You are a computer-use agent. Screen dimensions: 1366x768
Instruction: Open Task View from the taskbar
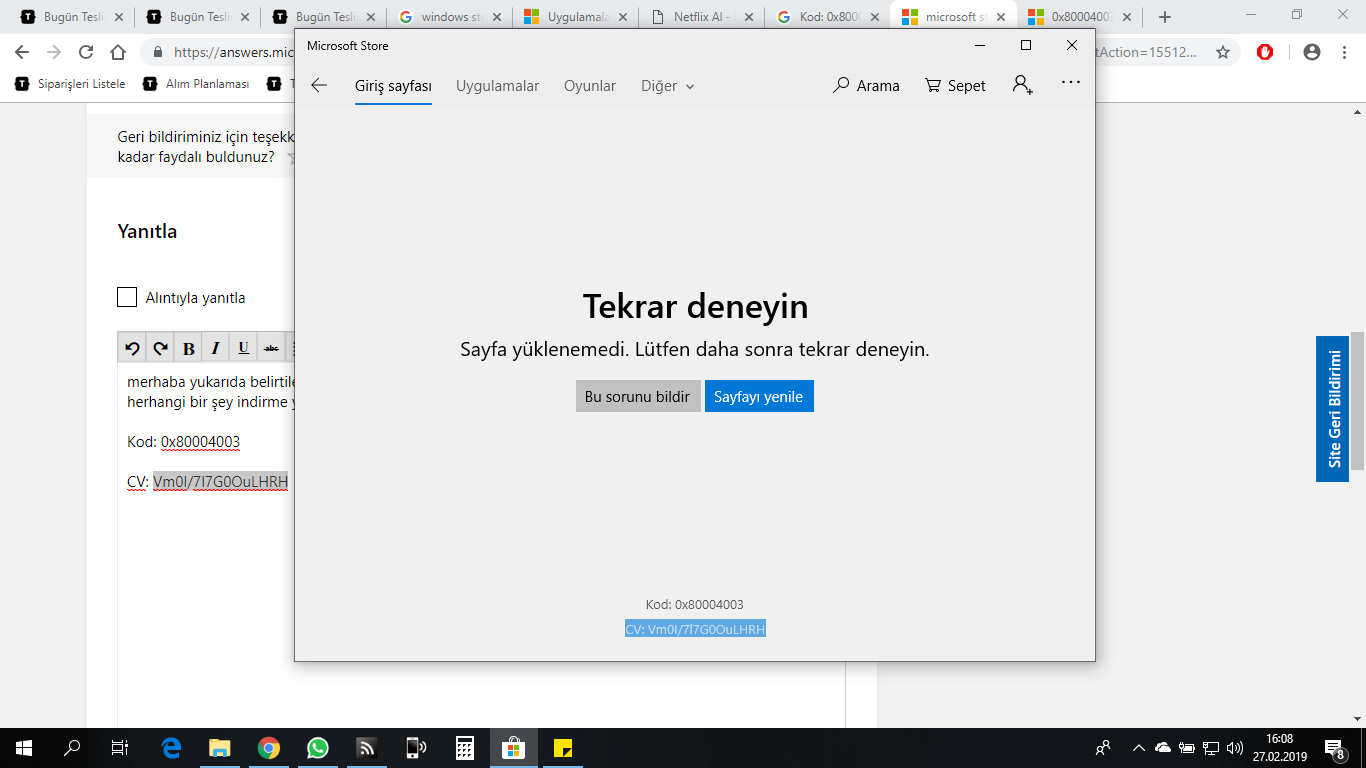pyautogui.click(x=120, y=747)
